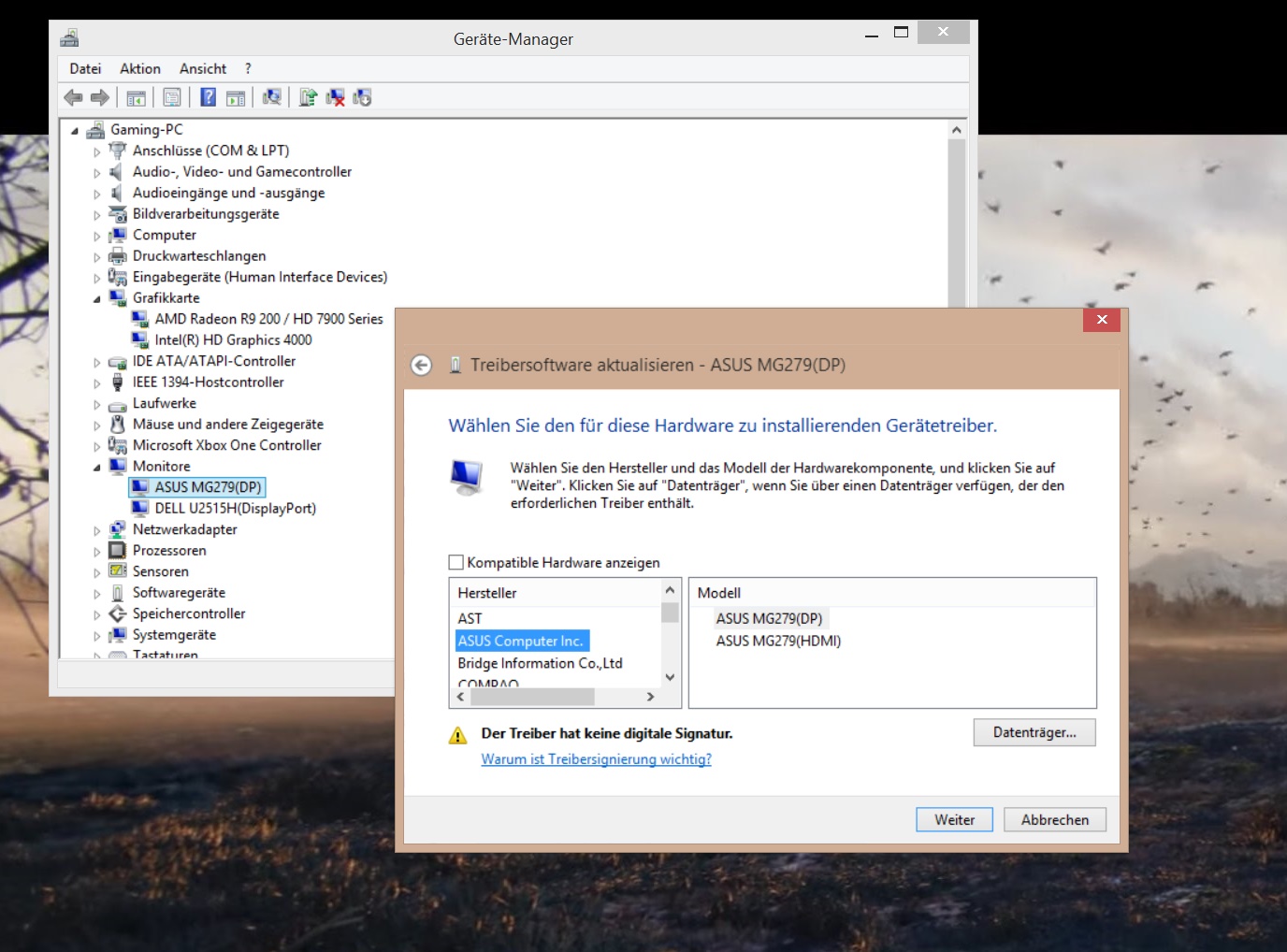The width and height of the screenshot is (1287, 952).
Task: Select ASUS MG279(DP) in Modell list
Action: pyautogui.click(x=769, y=618)
